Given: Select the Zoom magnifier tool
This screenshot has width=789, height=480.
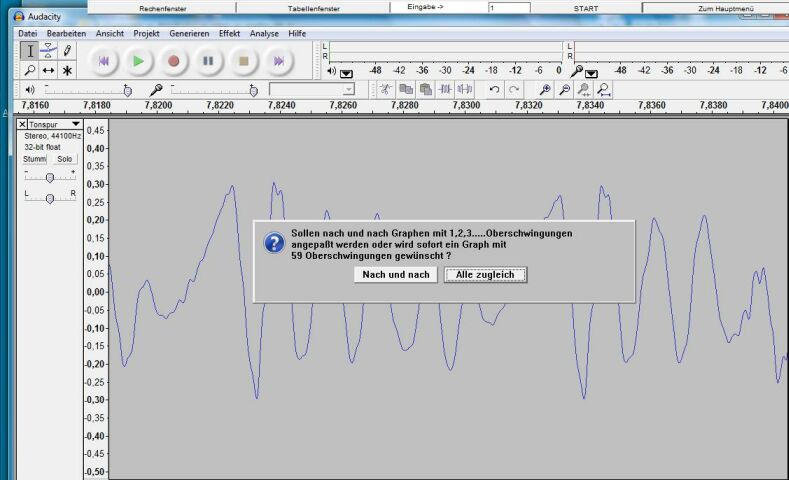Looking at the screenshot, I should [29, 70].
